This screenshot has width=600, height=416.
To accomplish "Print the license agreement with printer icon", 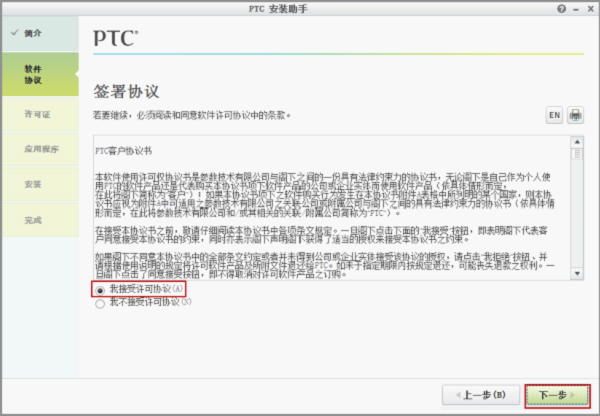I will pyautogui.click(x=576, y=115).
